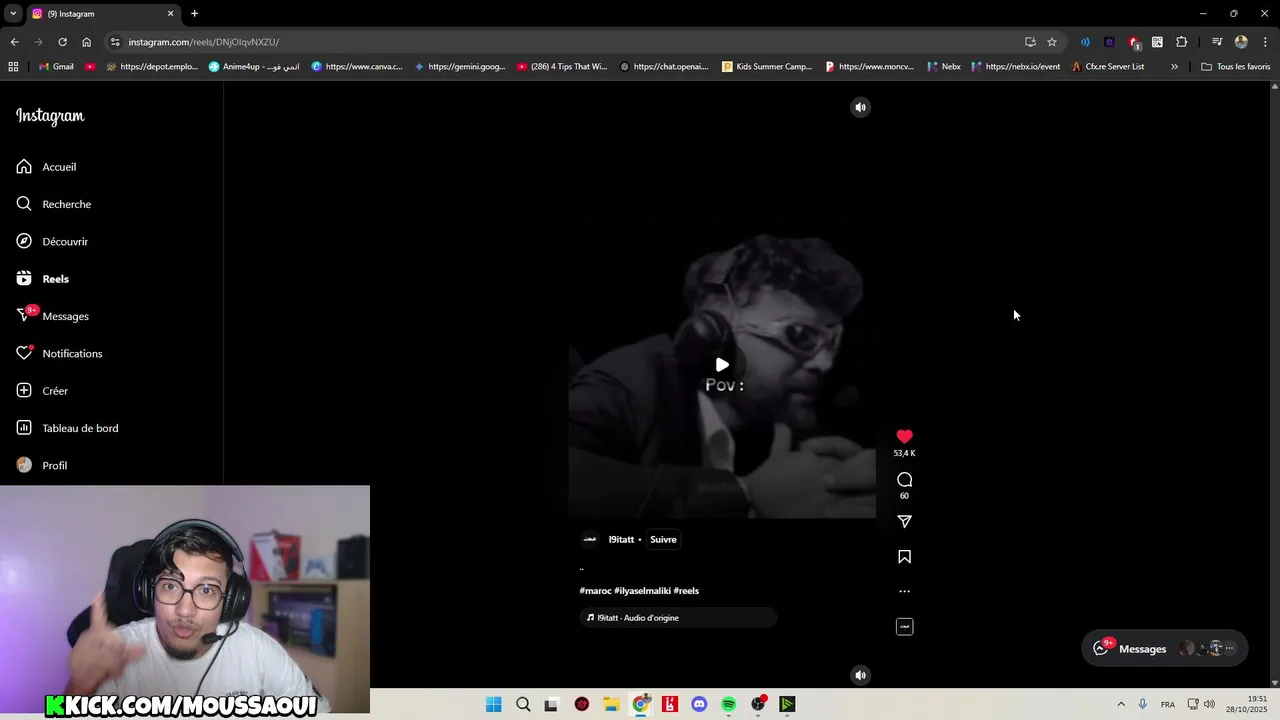
Task: Open the #ilyaselmaliki hashtag
Action: (x=642, y=591)
